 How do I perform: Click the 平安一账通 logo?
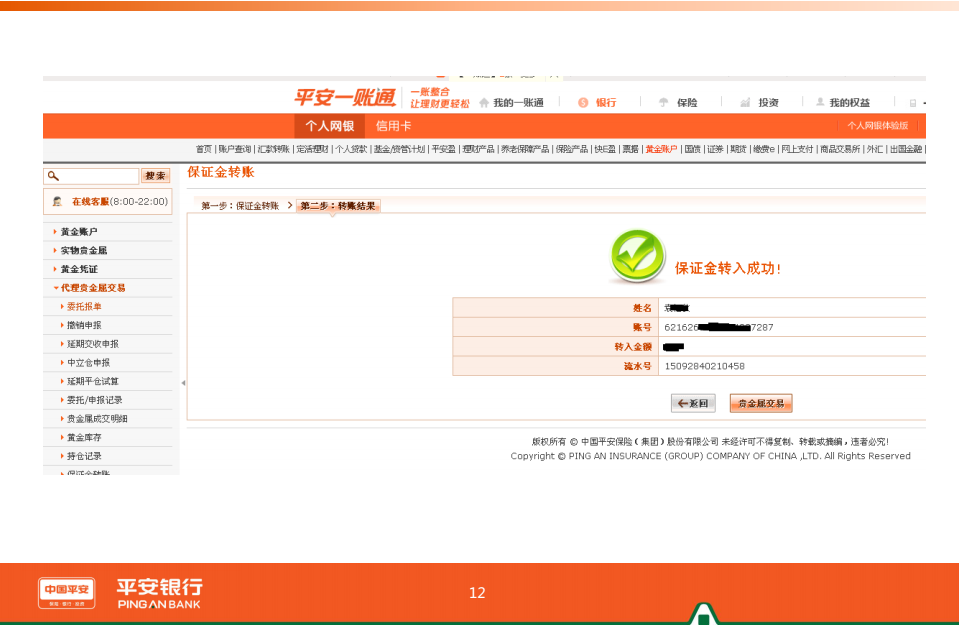pyautogui.click(x=345, y=98)
